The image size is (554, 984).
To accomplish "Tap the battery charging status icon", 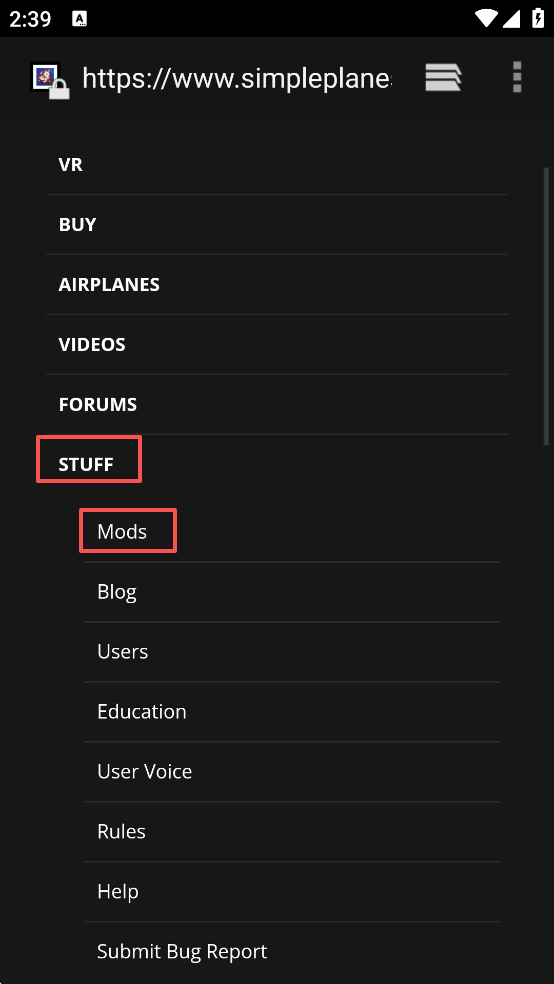I will (x=538, y=18).
